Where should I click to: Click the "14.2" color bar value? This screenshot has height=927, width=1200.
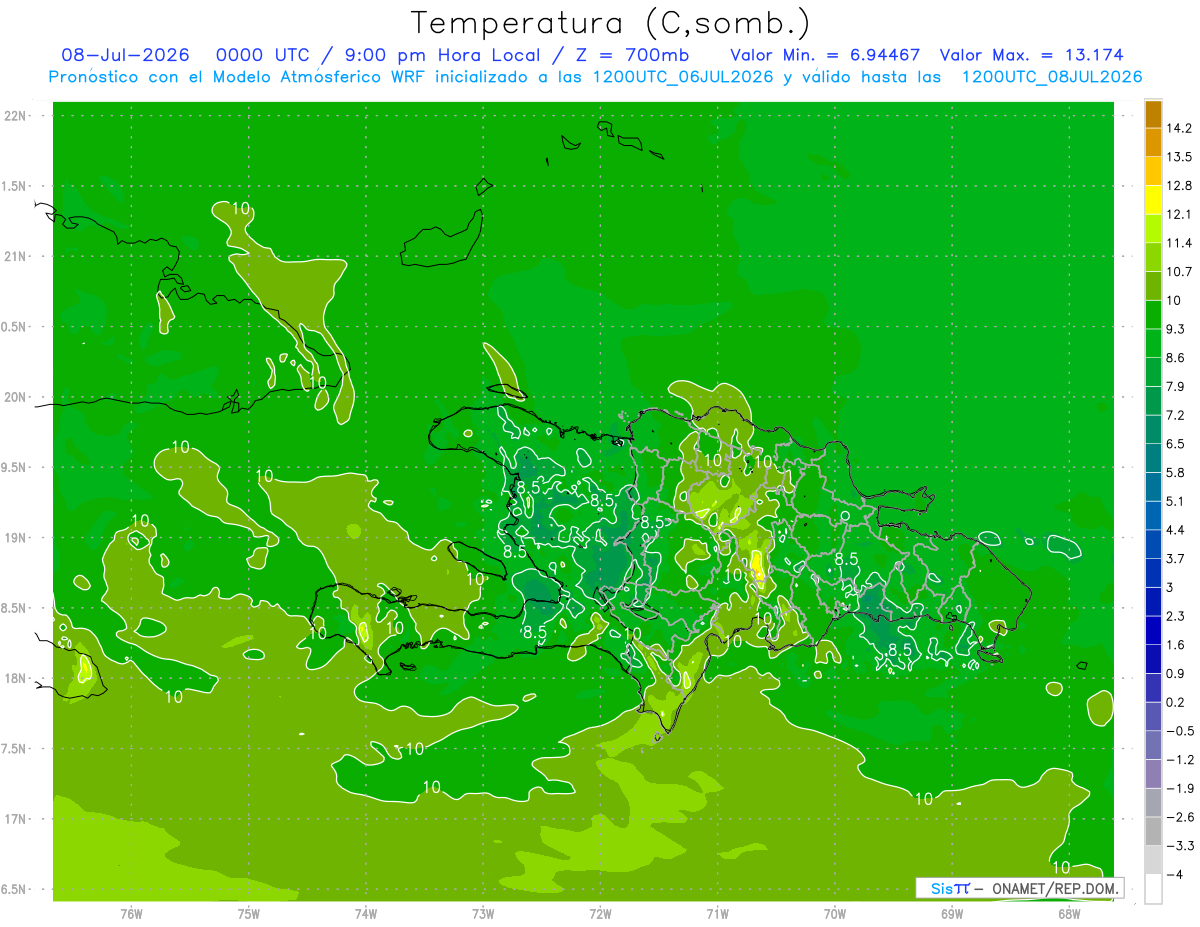(1180, 128)
